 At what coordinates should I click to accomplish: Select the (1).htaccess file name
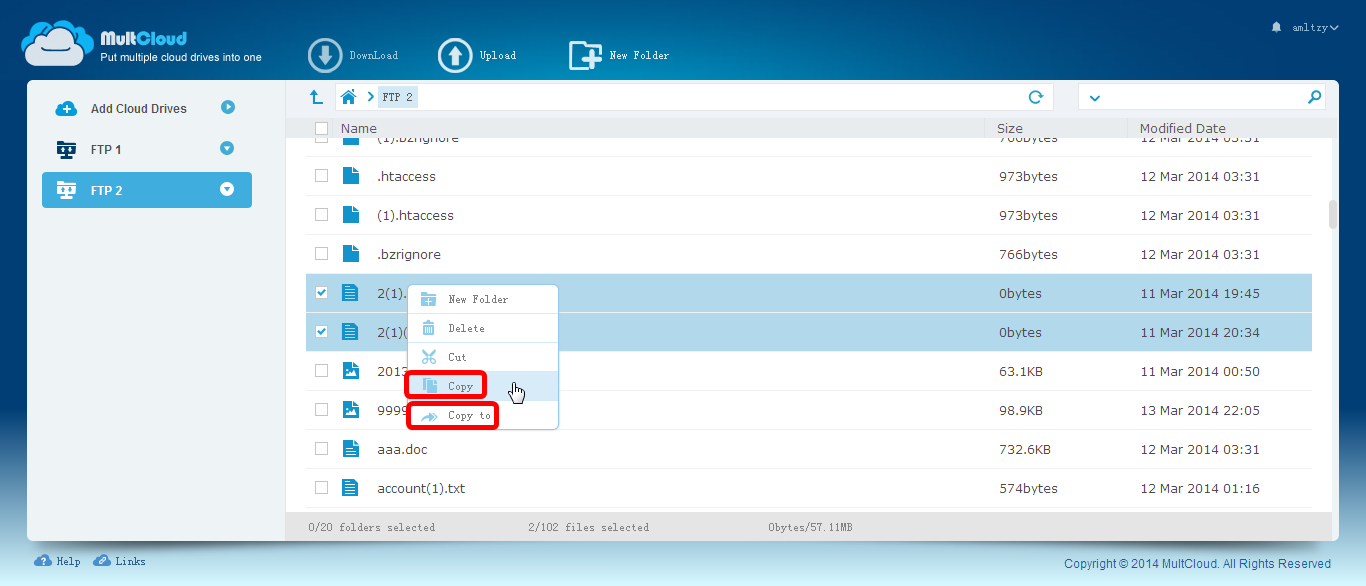(x=415, y=215)
